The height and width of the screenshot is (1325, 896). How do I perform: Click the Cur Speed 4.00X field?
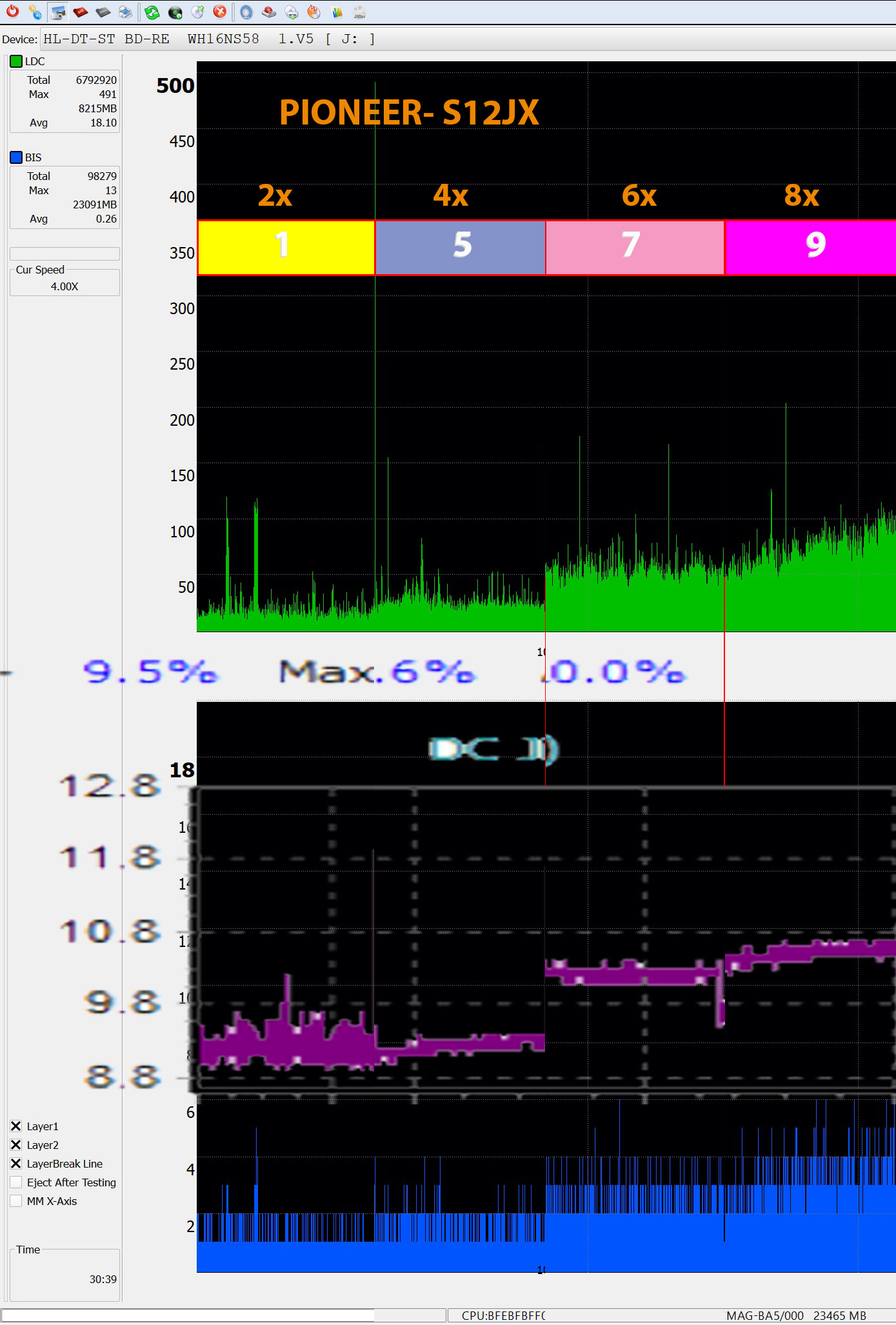(65, 286)
